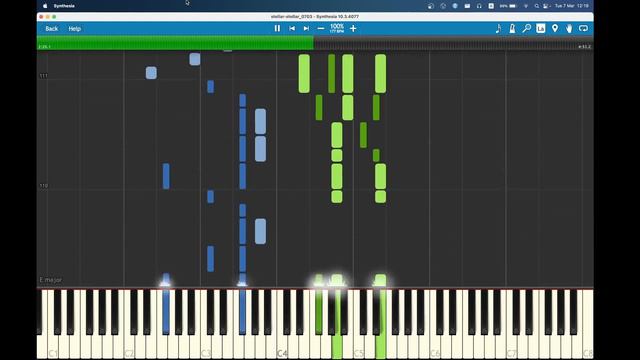Skip forward to the next section
640x360 pixels.
click(x=306, y=29)
